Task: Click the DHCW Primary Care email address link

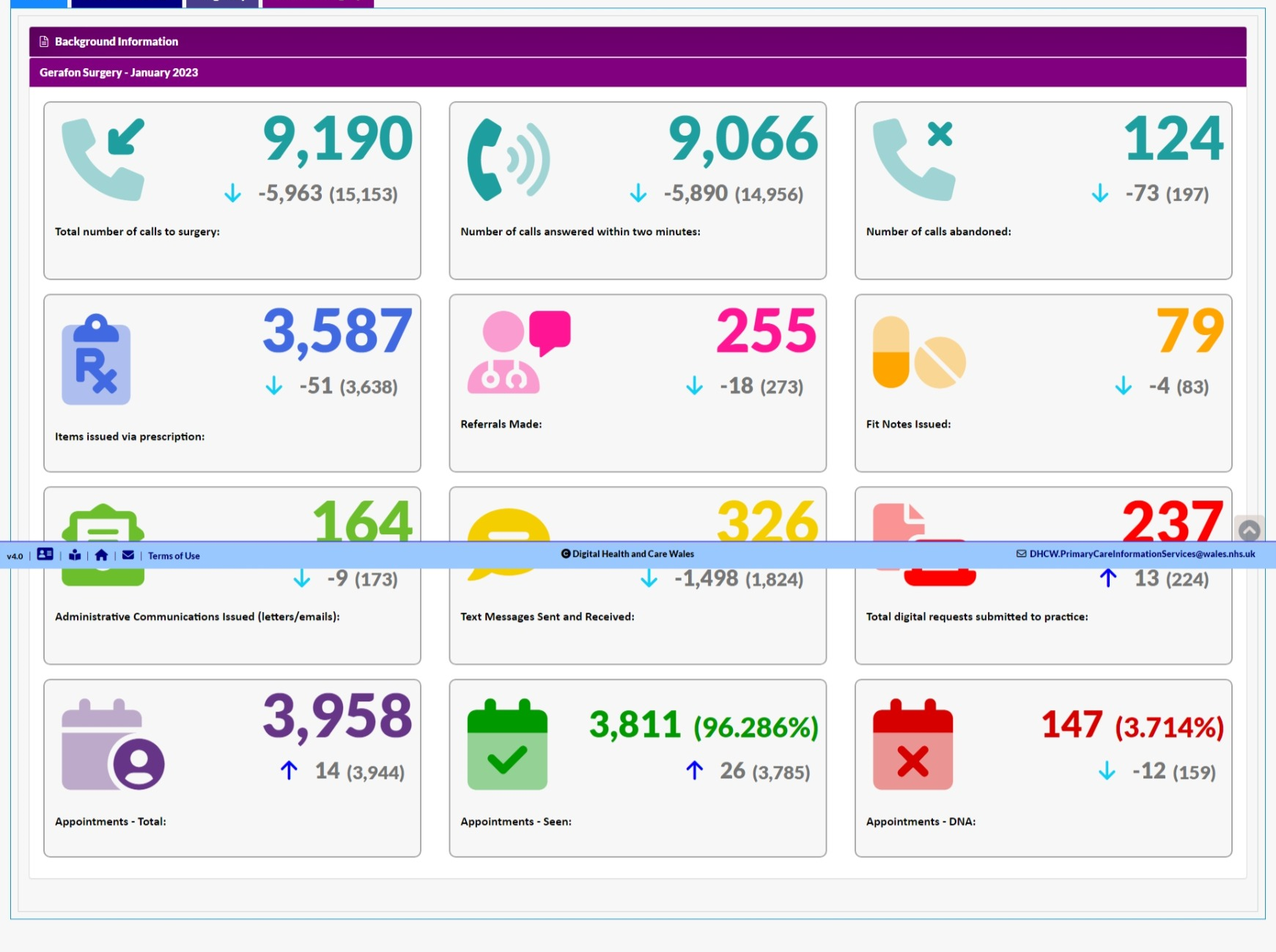Action: pos(1141,554)
